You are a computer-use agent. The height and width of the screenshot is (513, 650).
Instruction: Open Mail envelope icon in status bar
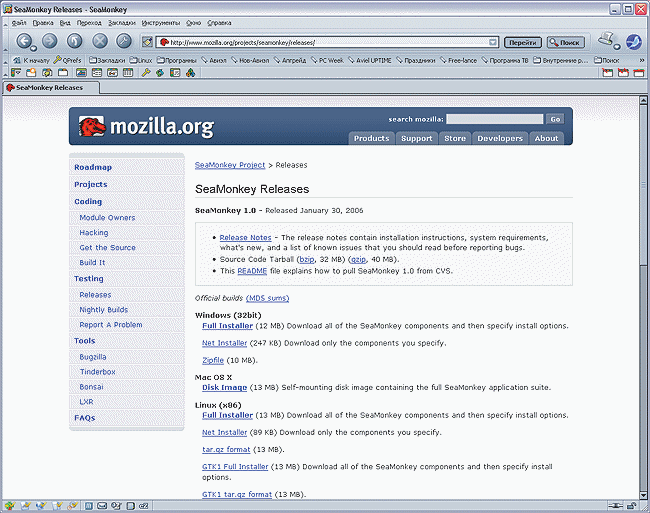coord(102,506)
